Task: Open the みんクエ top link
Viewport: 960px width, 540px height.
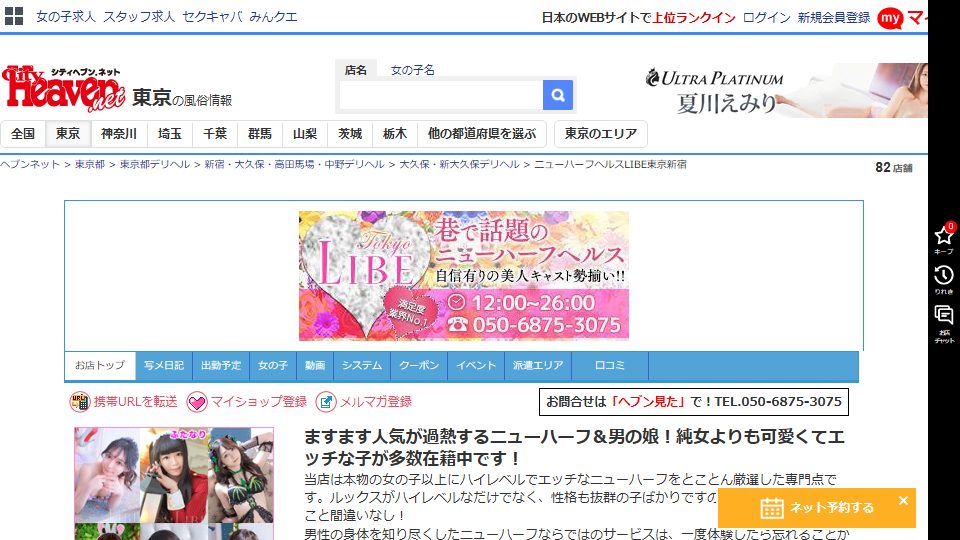Action: [274, 17]
